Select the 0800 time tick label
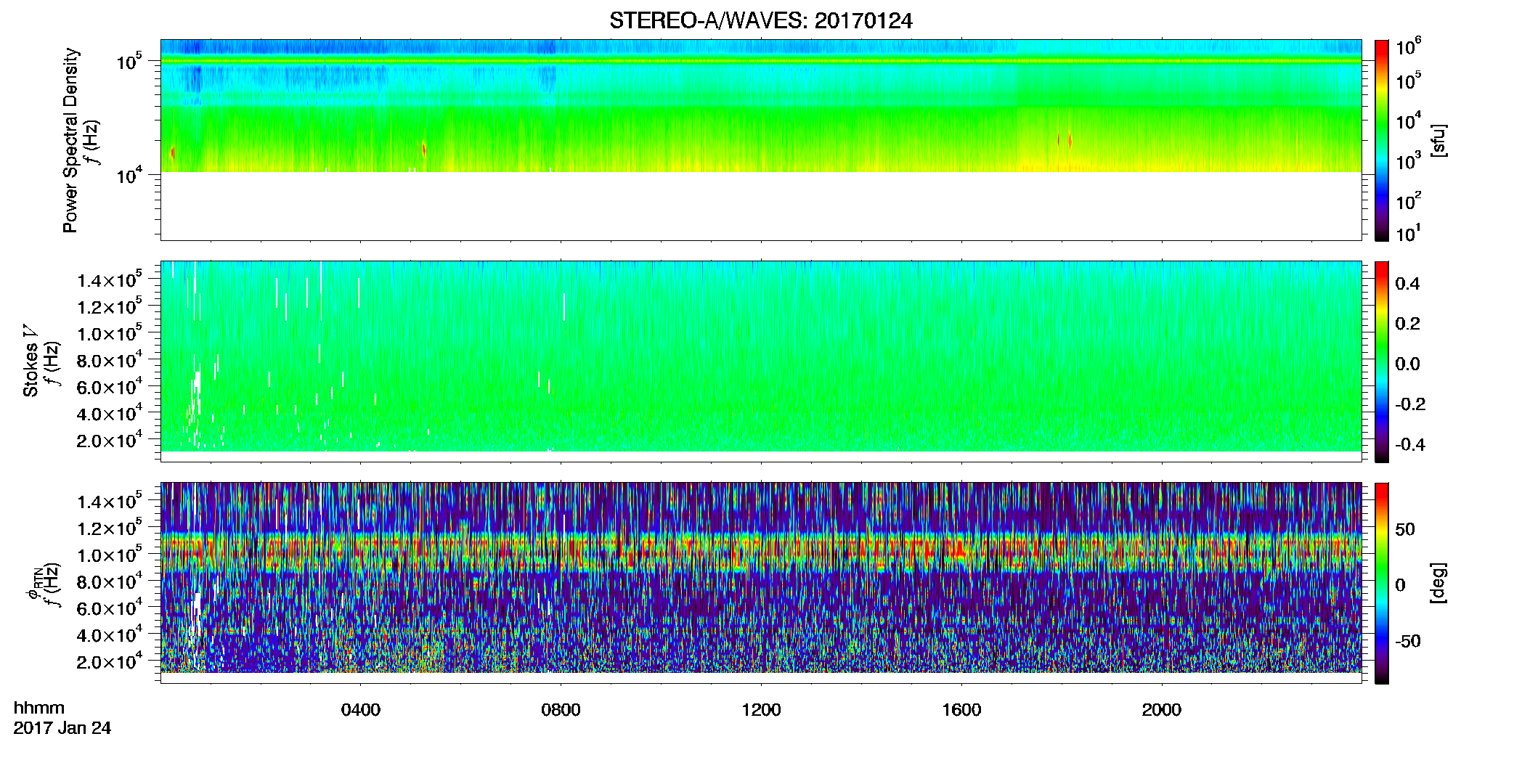 561,710
